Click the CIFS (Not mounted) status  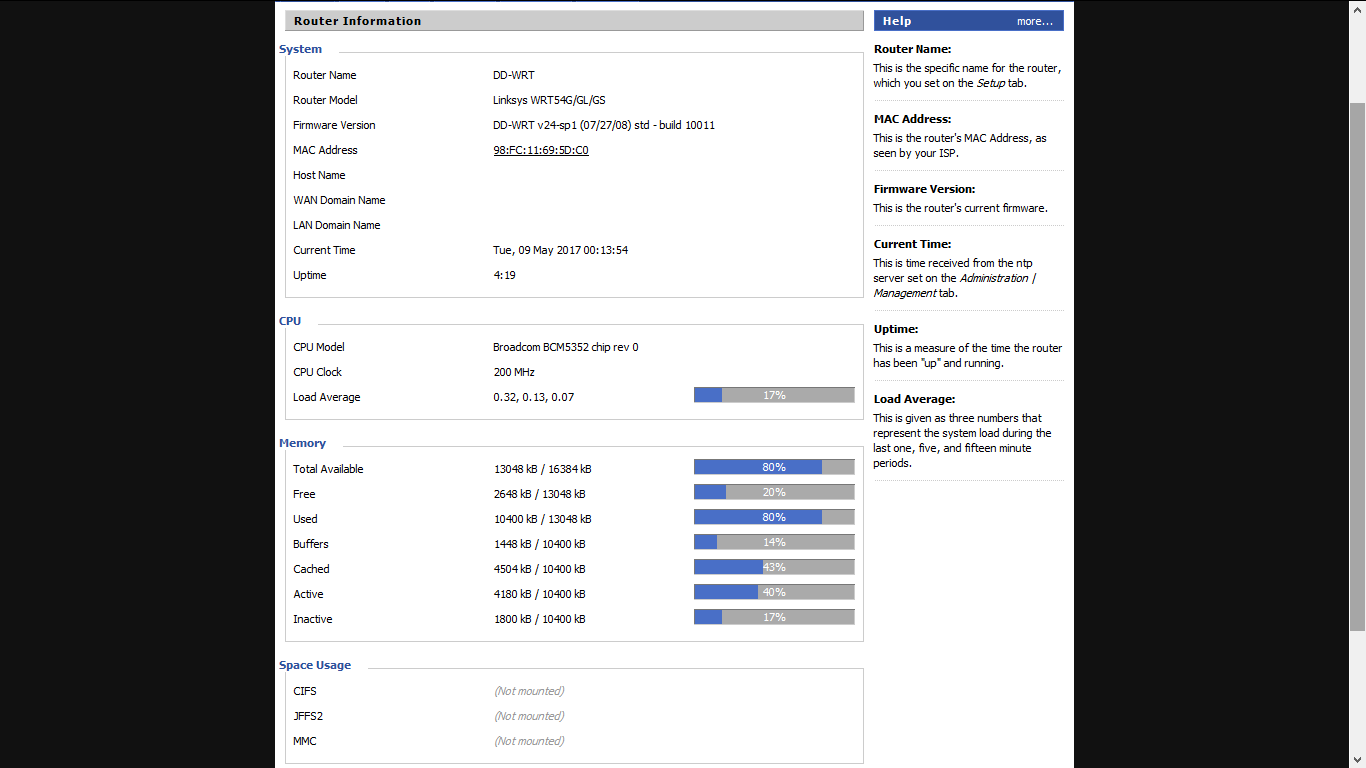pos(529,691)
